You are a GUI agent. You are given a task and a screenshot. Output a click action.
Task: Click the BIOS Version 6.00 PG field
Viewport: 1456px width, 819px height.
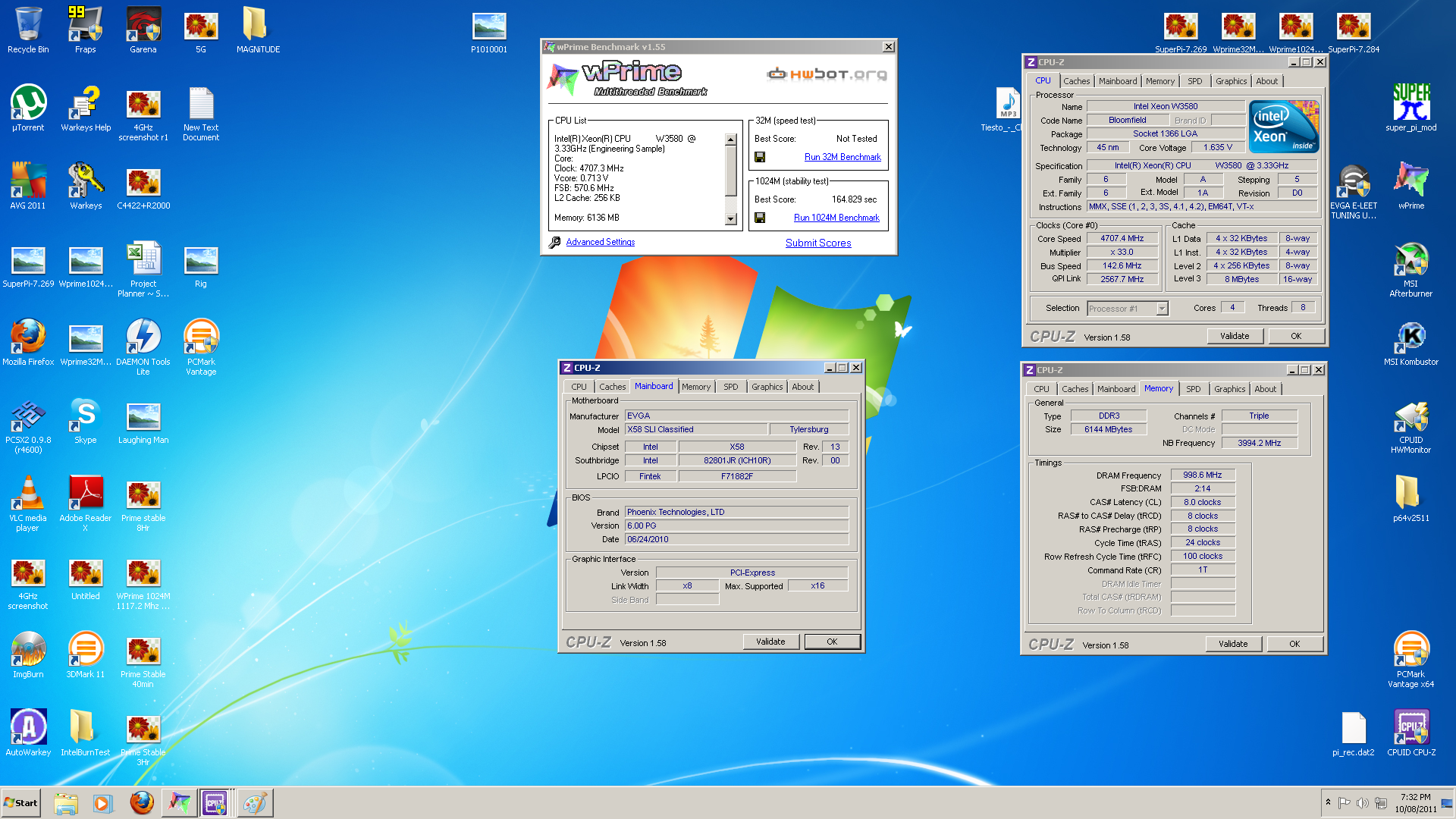pyautogui.click(x=736, y=526)
